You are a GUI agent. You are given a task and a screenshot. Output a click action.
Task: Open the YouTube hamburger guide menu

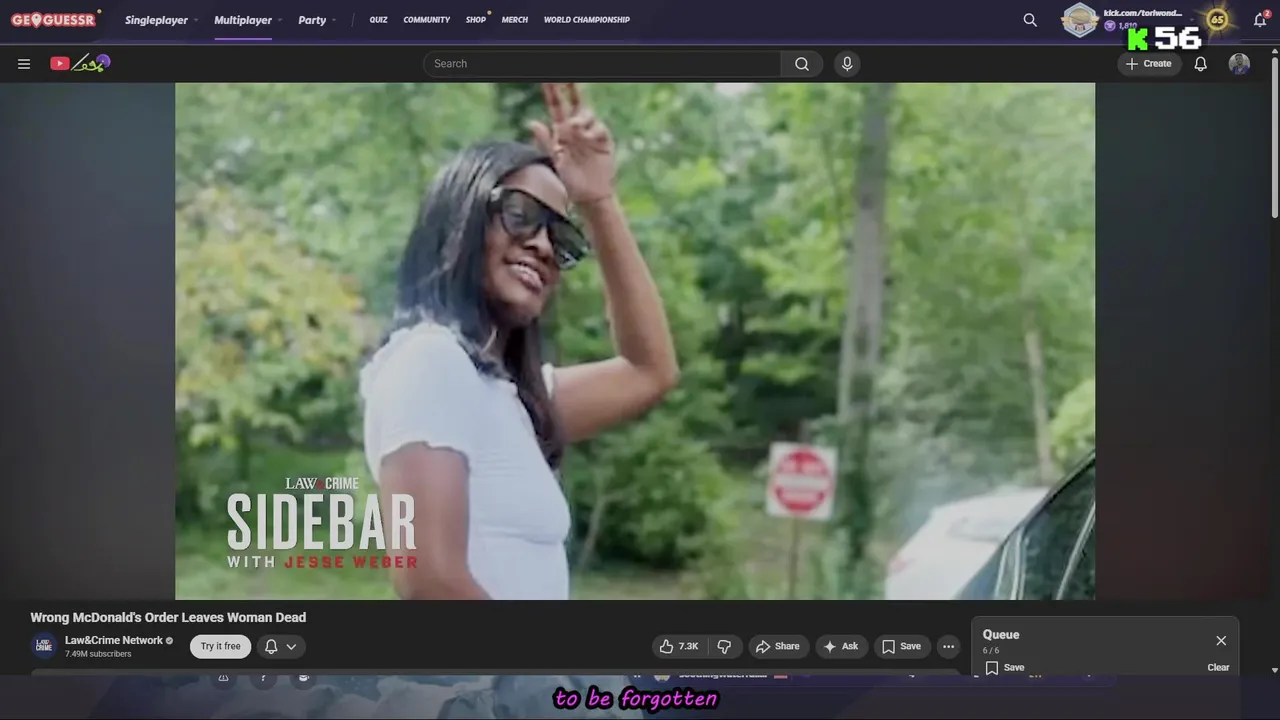24,64
